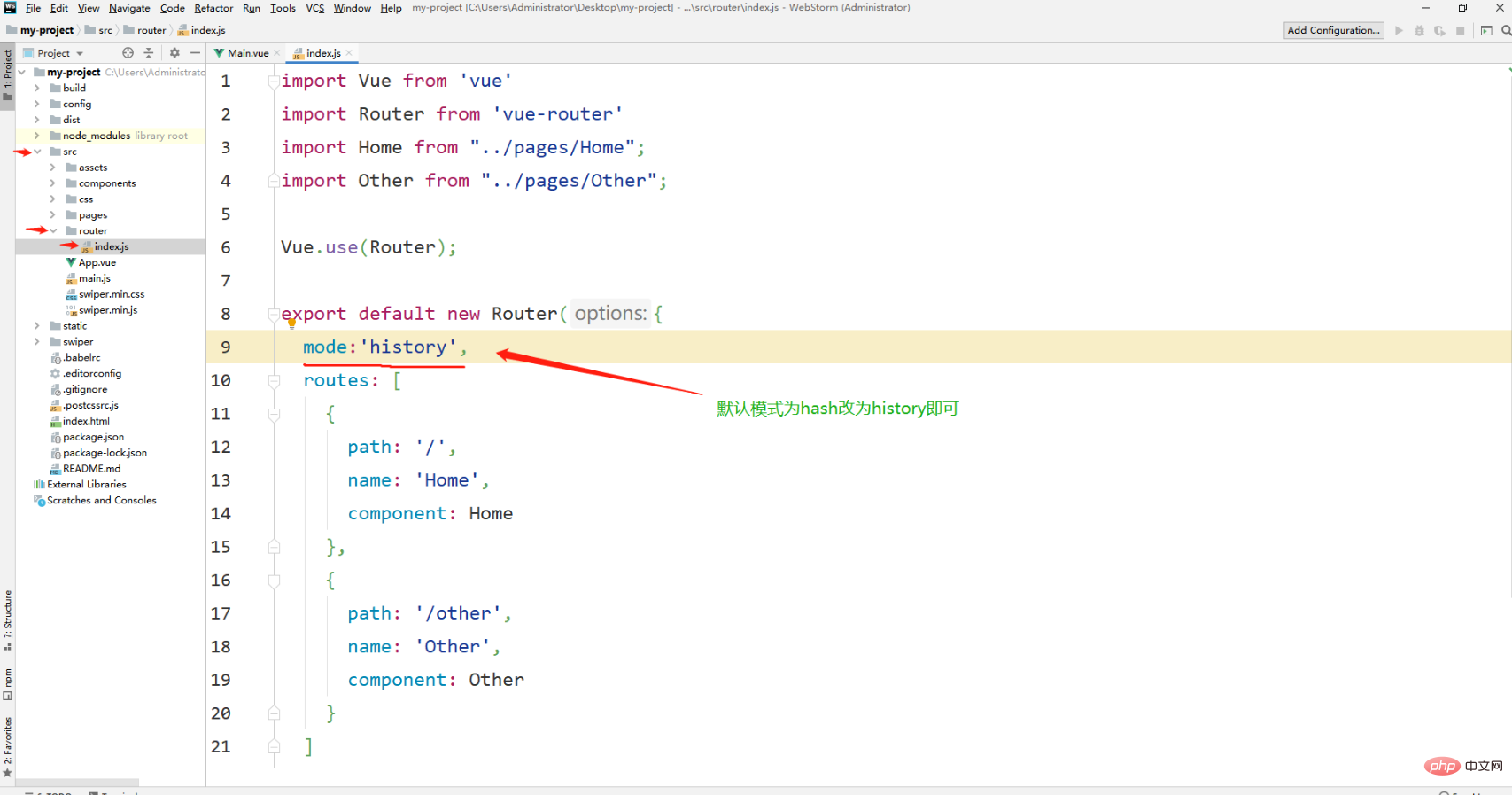Select App.vue in project tree
The height and width of the screenshot is (795, 1512).
click(x=97, y=262)
